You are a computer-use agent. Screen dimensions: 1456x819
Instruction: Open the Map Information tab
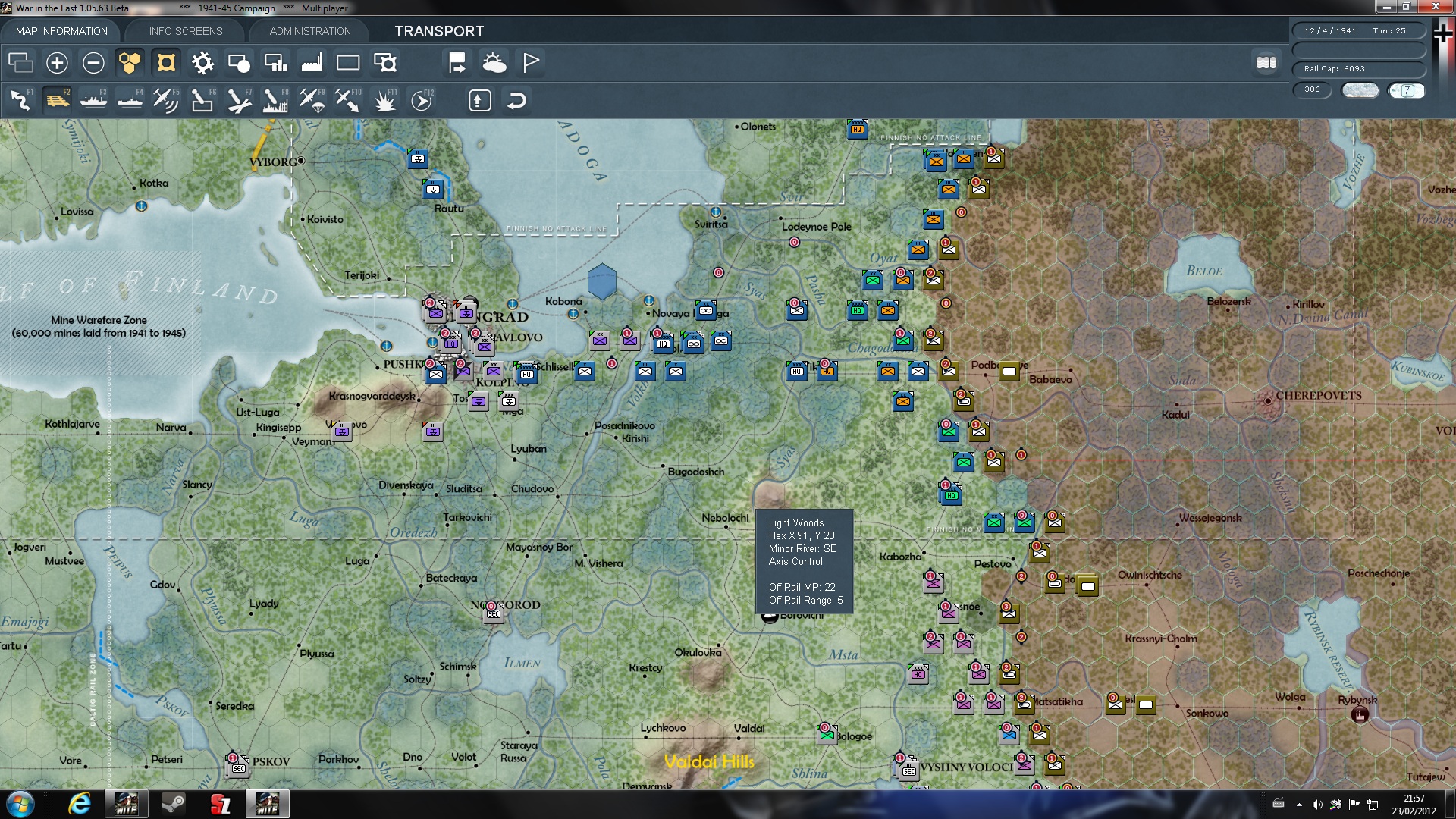(x=61, y=31)
